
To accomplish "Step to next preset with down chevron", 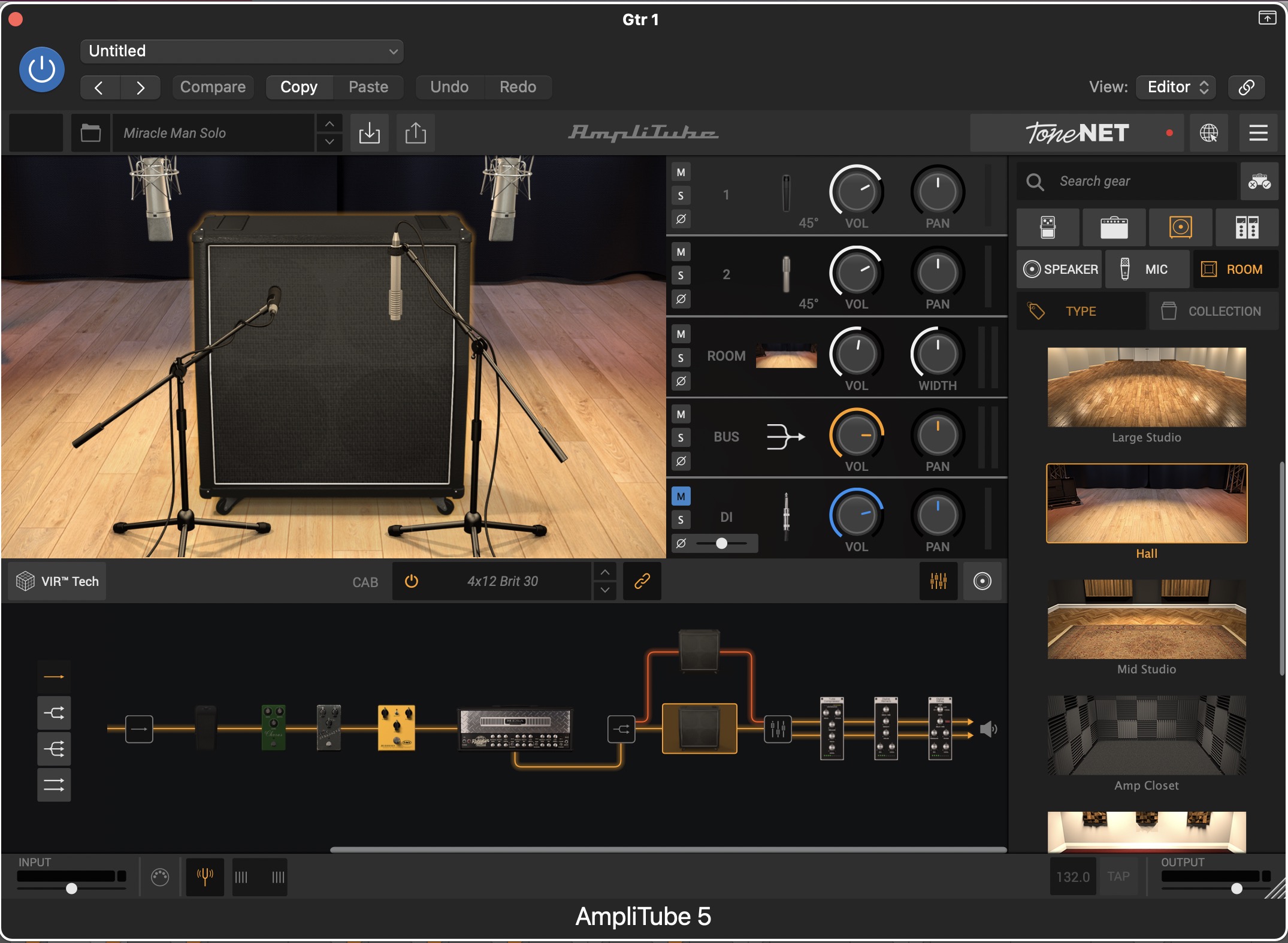I will tap(329, 142).
